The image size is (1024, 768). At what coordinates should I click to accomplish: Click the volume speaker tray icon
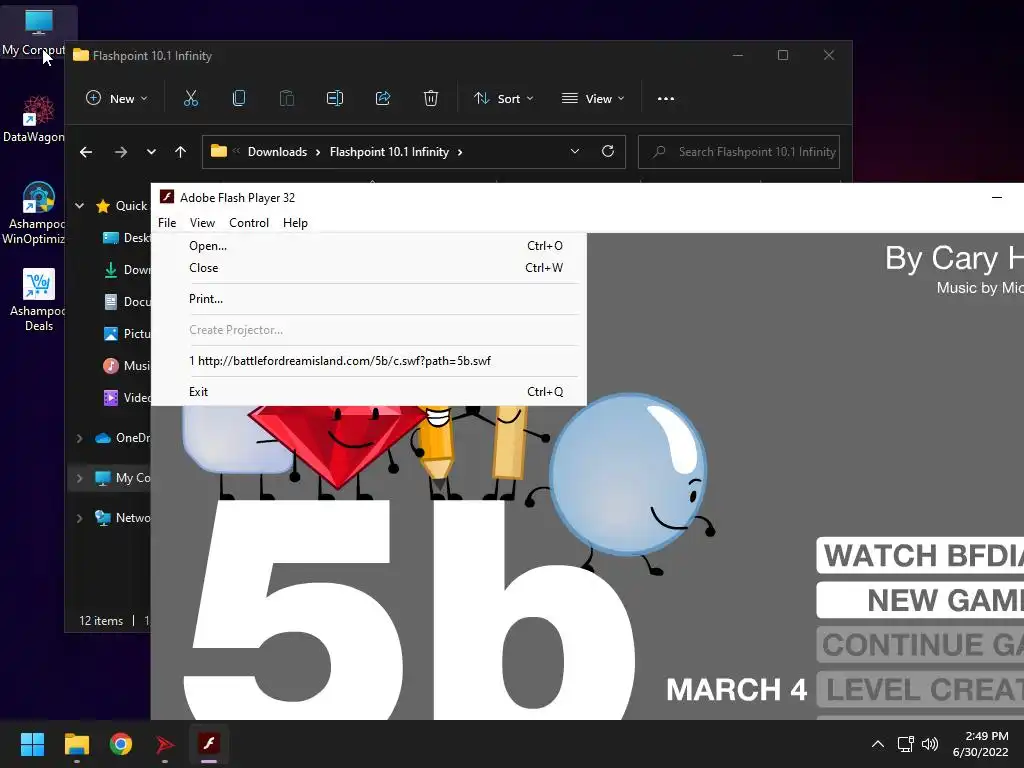coord(929,744)
